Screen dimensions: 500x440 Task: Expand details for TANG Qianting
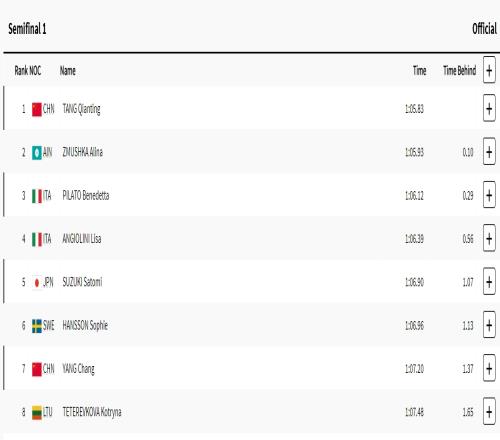[x=489, y=109]
